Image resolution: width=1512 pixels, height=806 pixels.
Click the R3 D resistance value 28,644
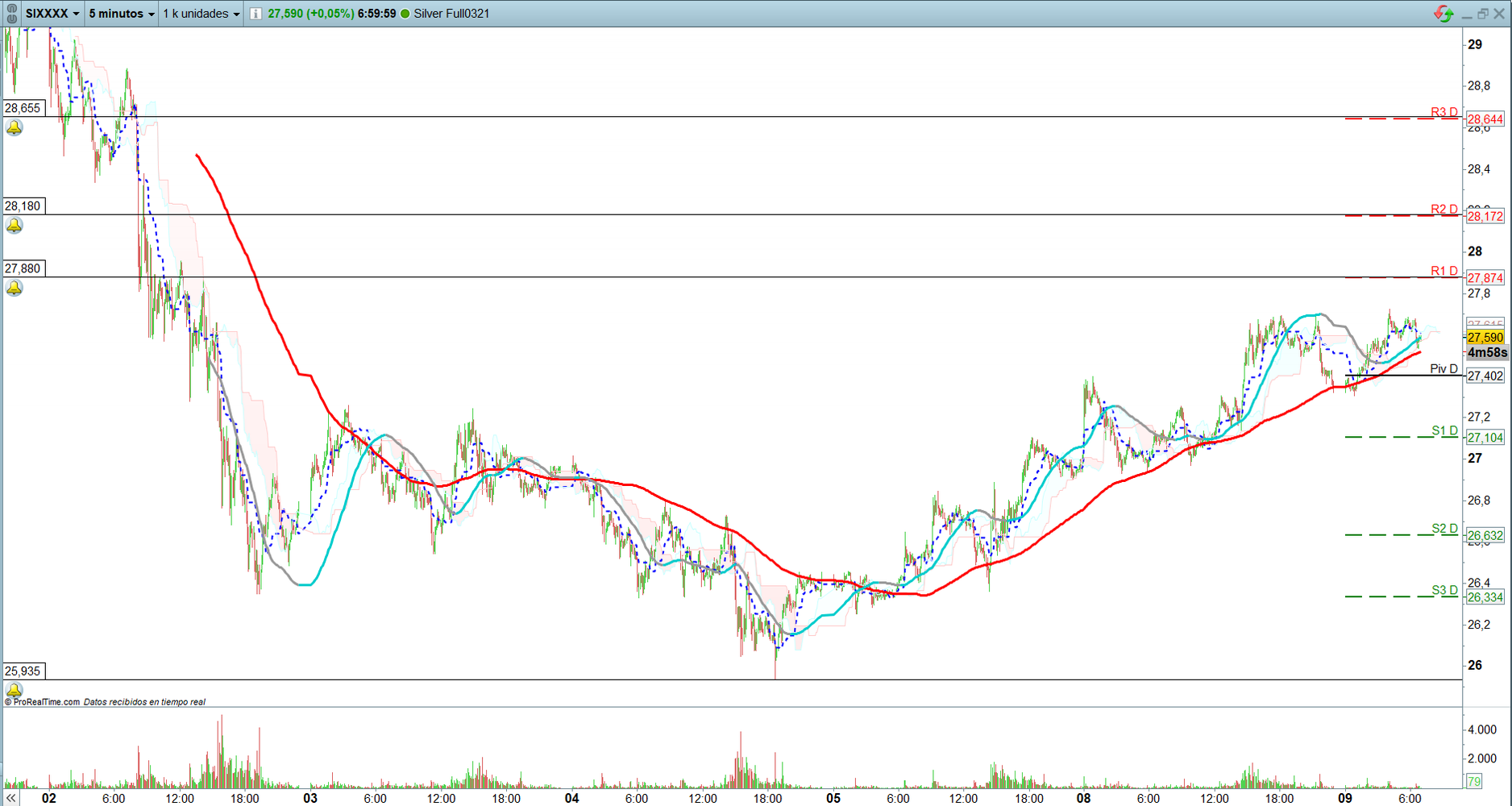[x=1485, y=119]
